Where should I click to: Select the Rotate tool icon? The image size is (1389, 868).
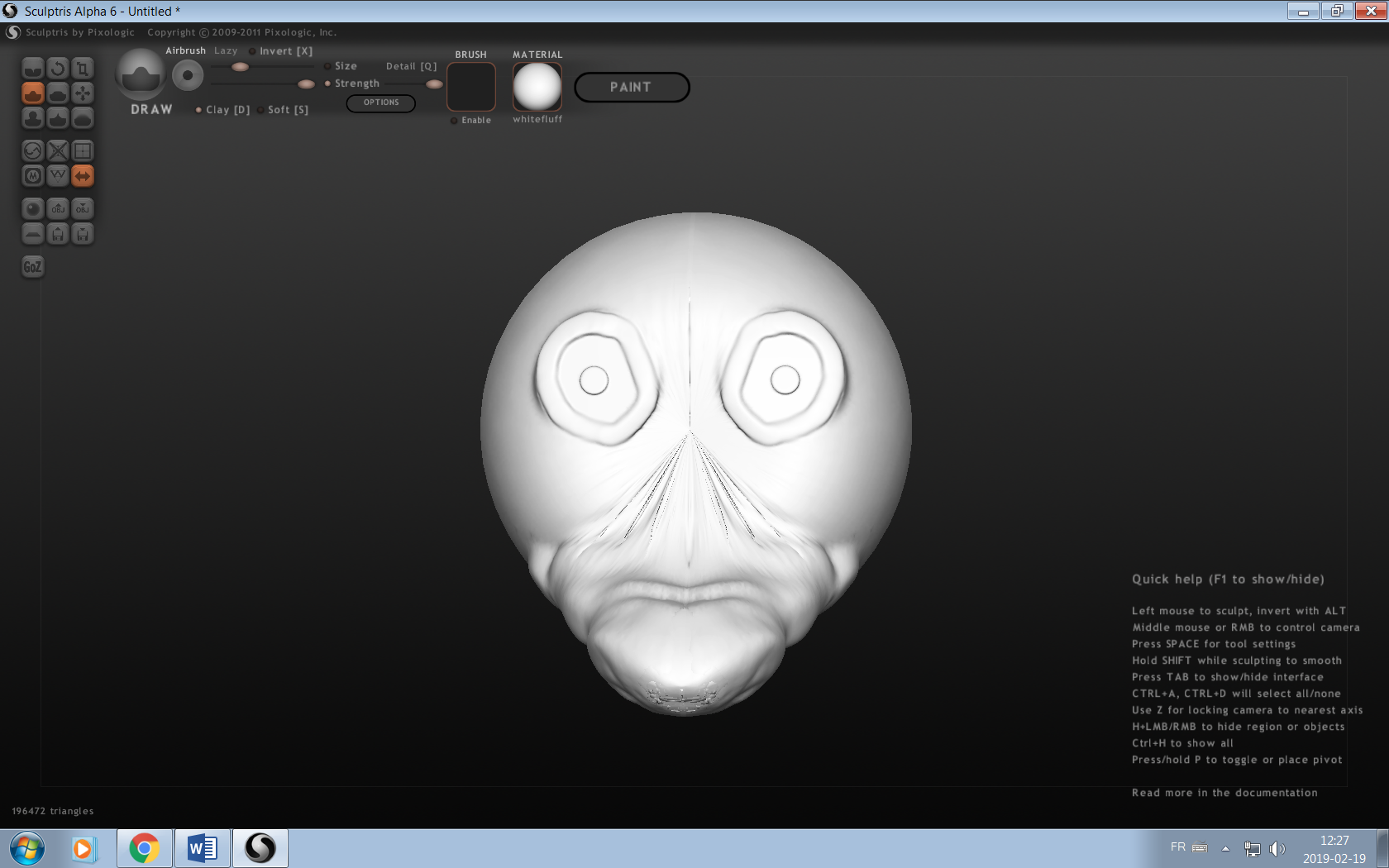pos(58,69)
